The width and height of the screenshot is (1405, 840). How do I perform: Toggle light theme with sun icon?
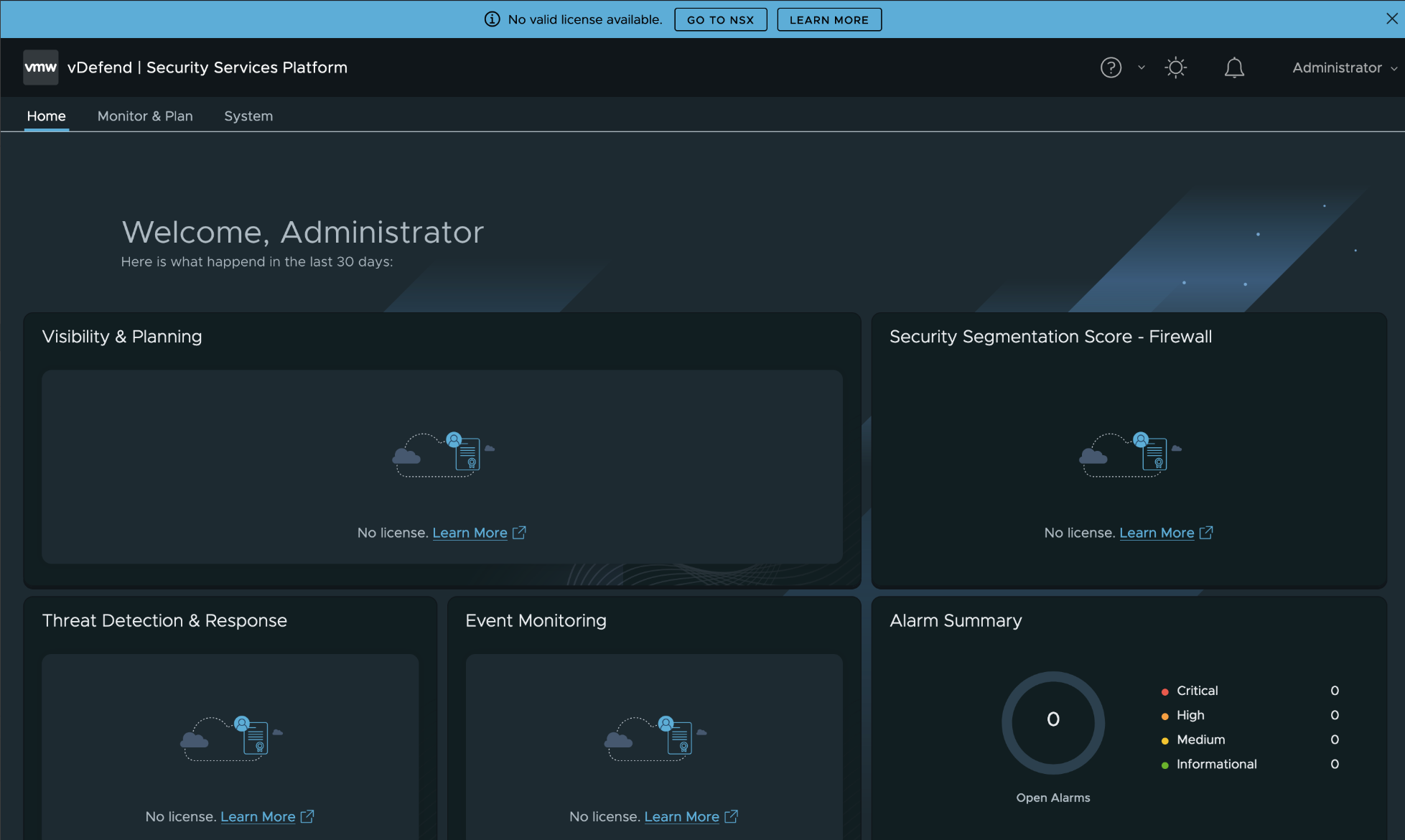1175,67
